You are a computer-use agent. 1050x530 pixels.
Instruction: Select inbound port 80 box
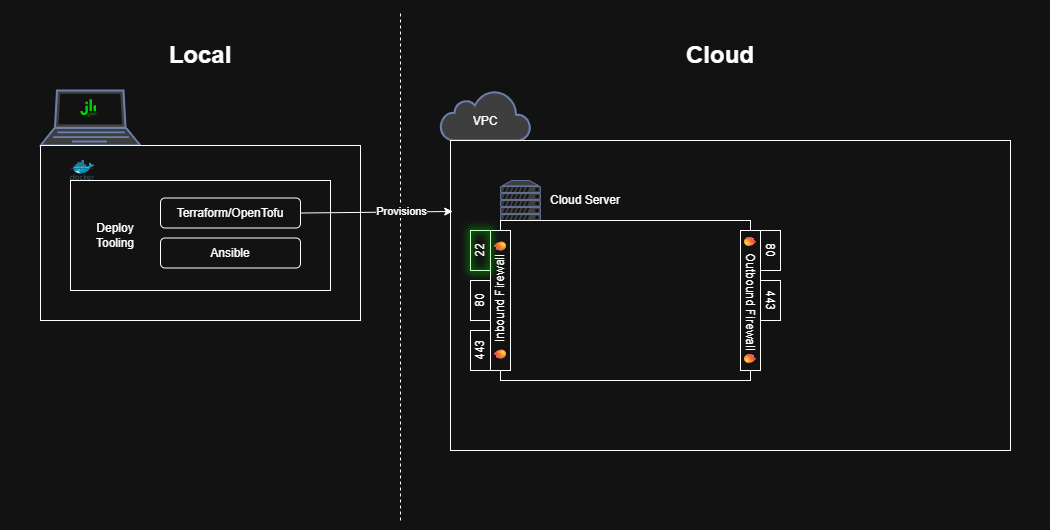[480, 300]
